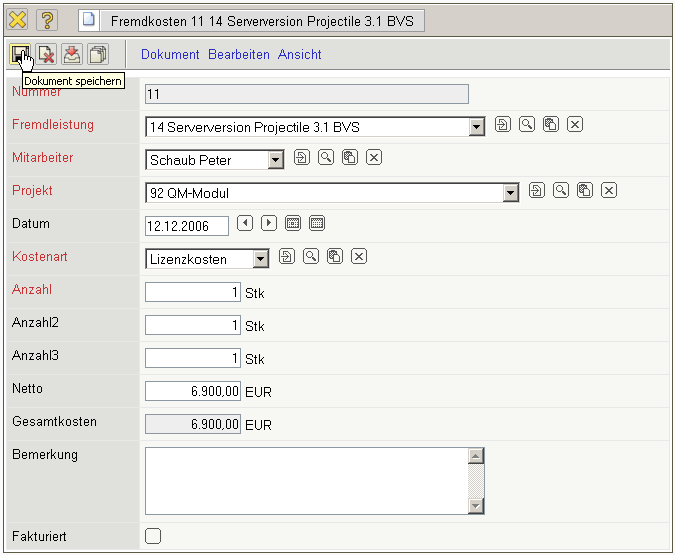
Task: Clear the Kostenart field with X icon
Action: click(x=359, y=257)
